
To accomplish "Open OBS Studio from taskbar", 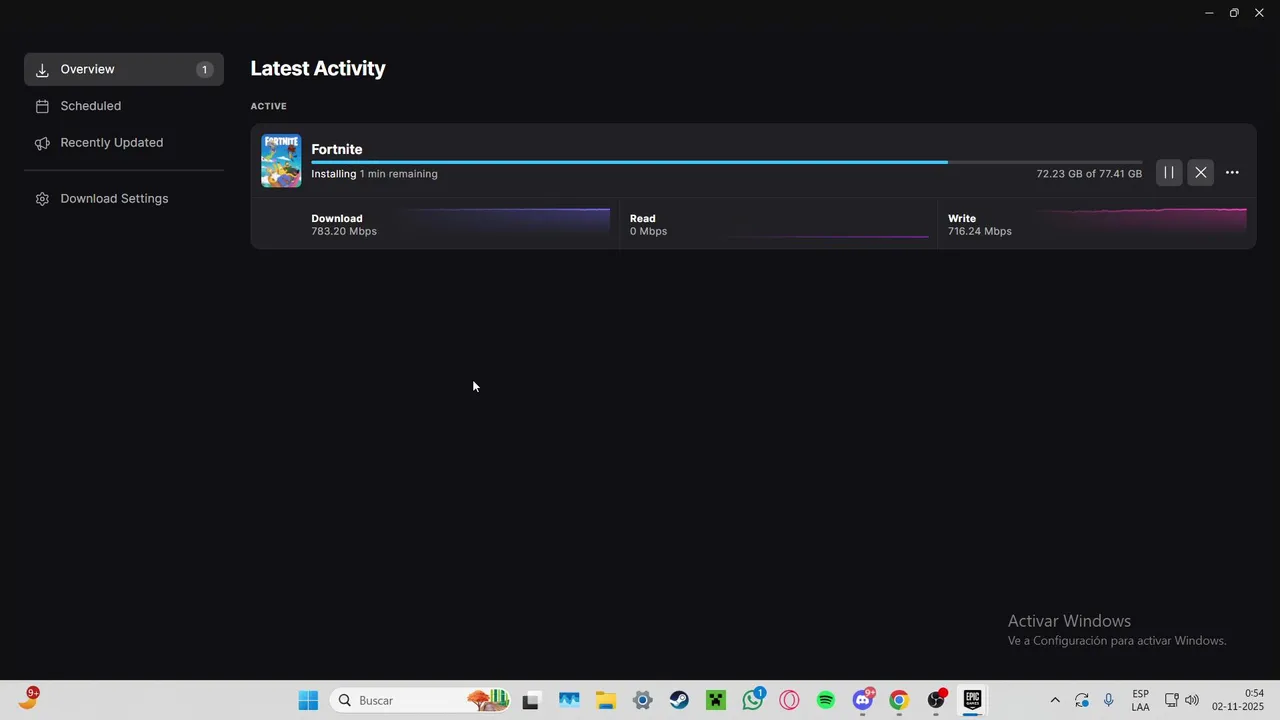I will (936, 700).
